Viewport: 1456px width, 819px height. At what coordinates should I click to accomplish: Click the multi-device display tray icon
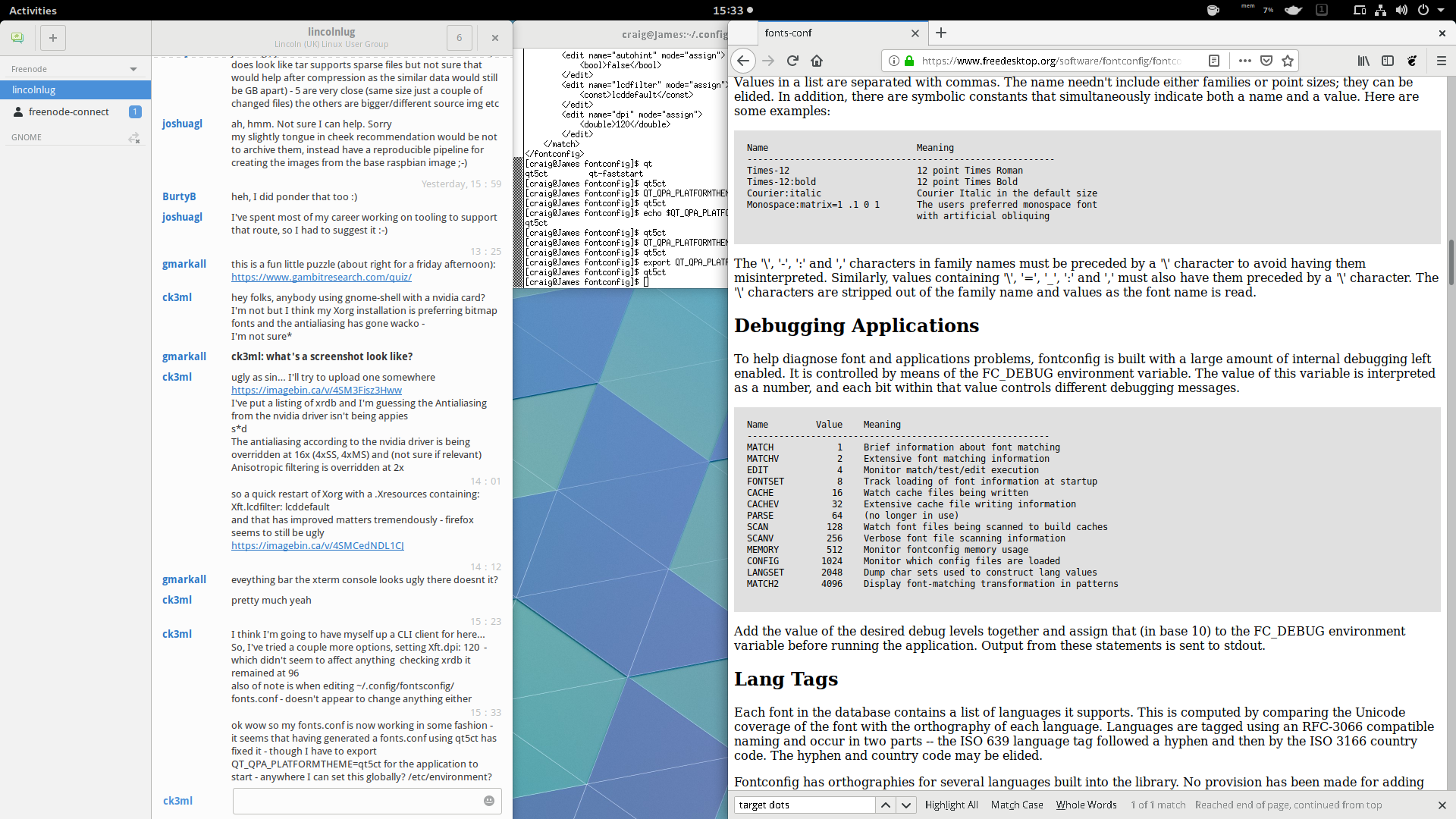pyautogui.click(x=1360, y=11)
